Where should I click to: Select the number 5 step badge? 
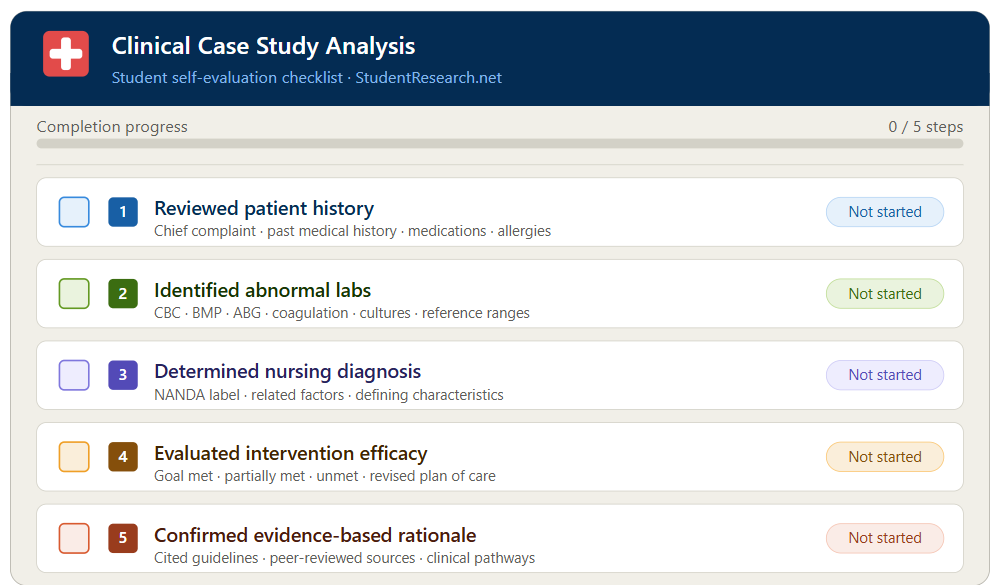pyautogui.click(x=122, y=538)
